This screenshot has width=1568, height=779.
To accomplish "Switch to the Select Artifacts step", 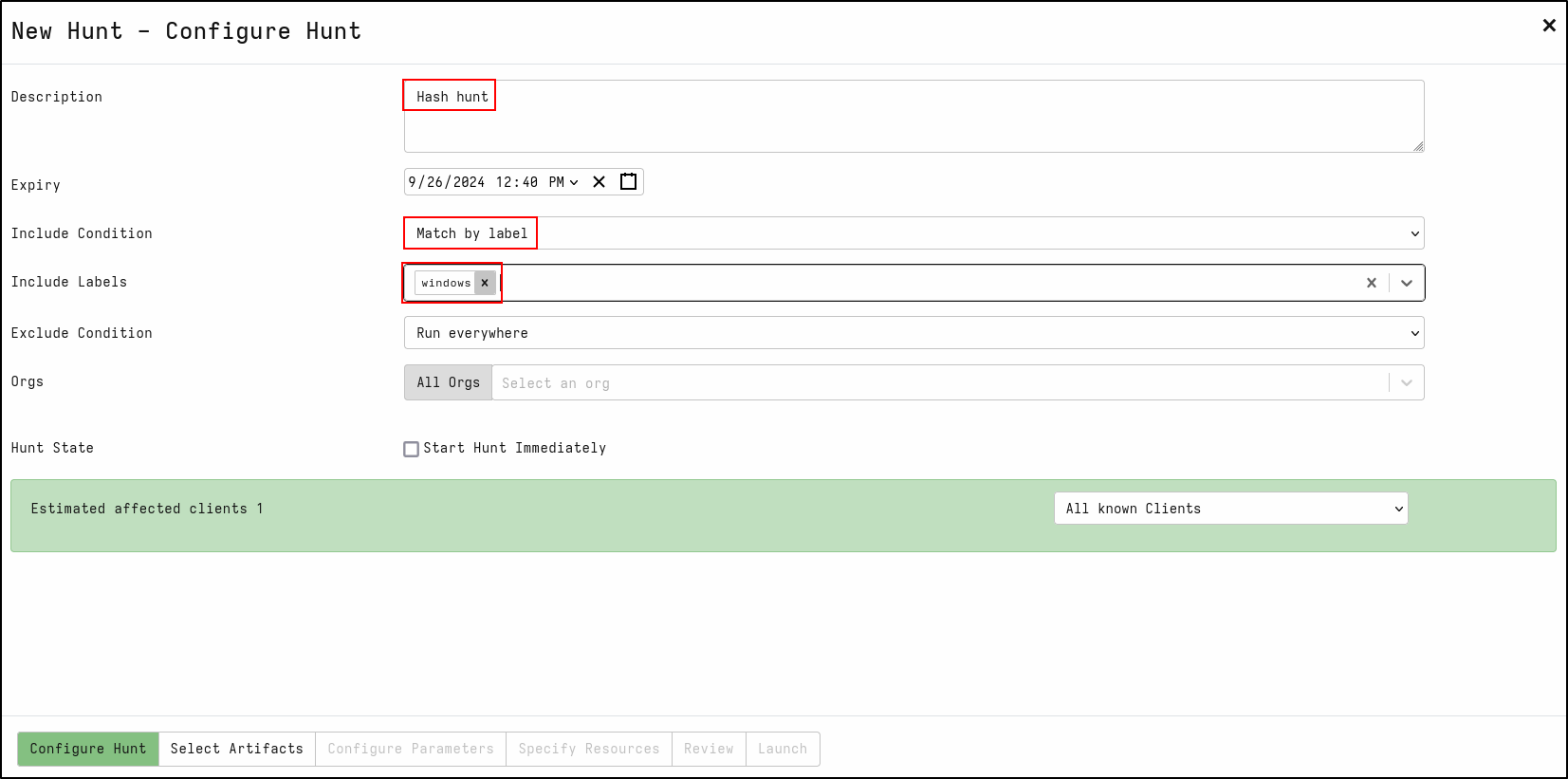I will click(x=237, y=749).
